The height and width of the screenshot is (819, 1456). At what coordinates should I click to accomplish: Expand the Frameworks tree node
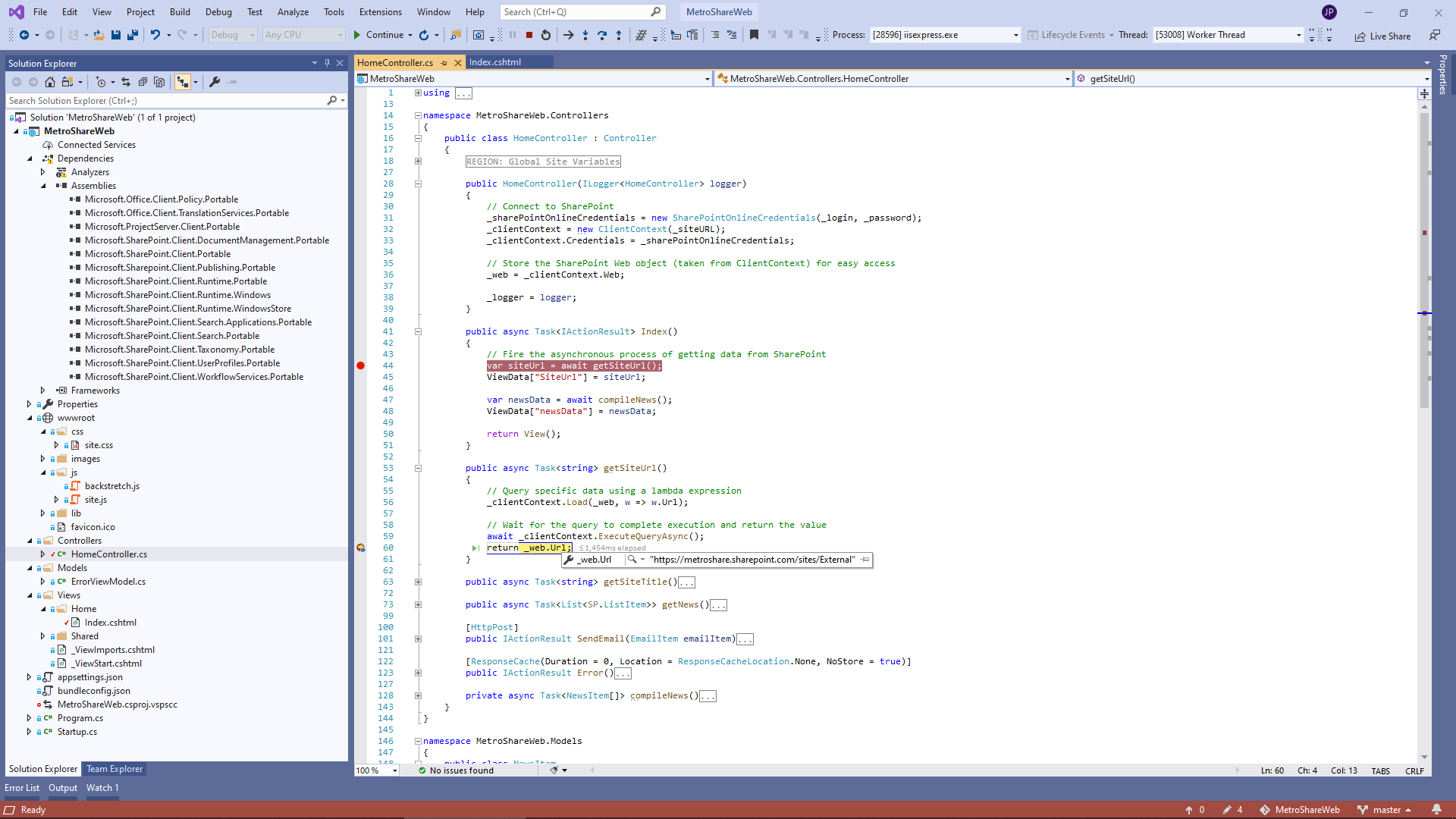point(43,391)
